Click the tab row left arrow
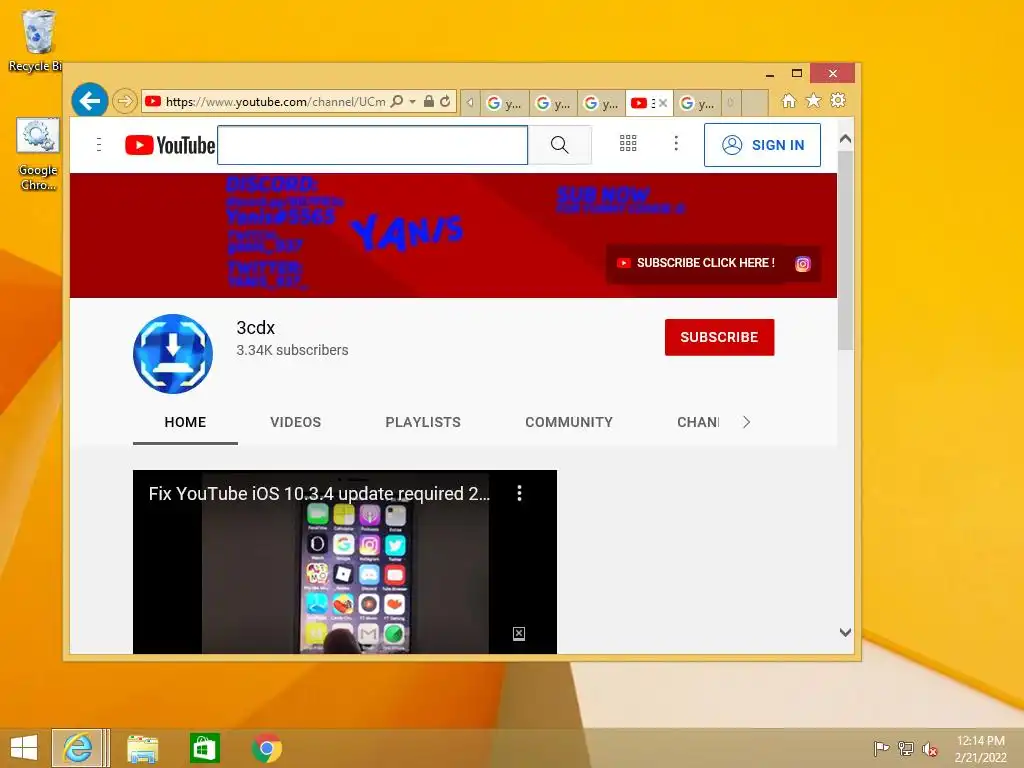Viewport: 1024px width, 768px height. pos(470,103)
